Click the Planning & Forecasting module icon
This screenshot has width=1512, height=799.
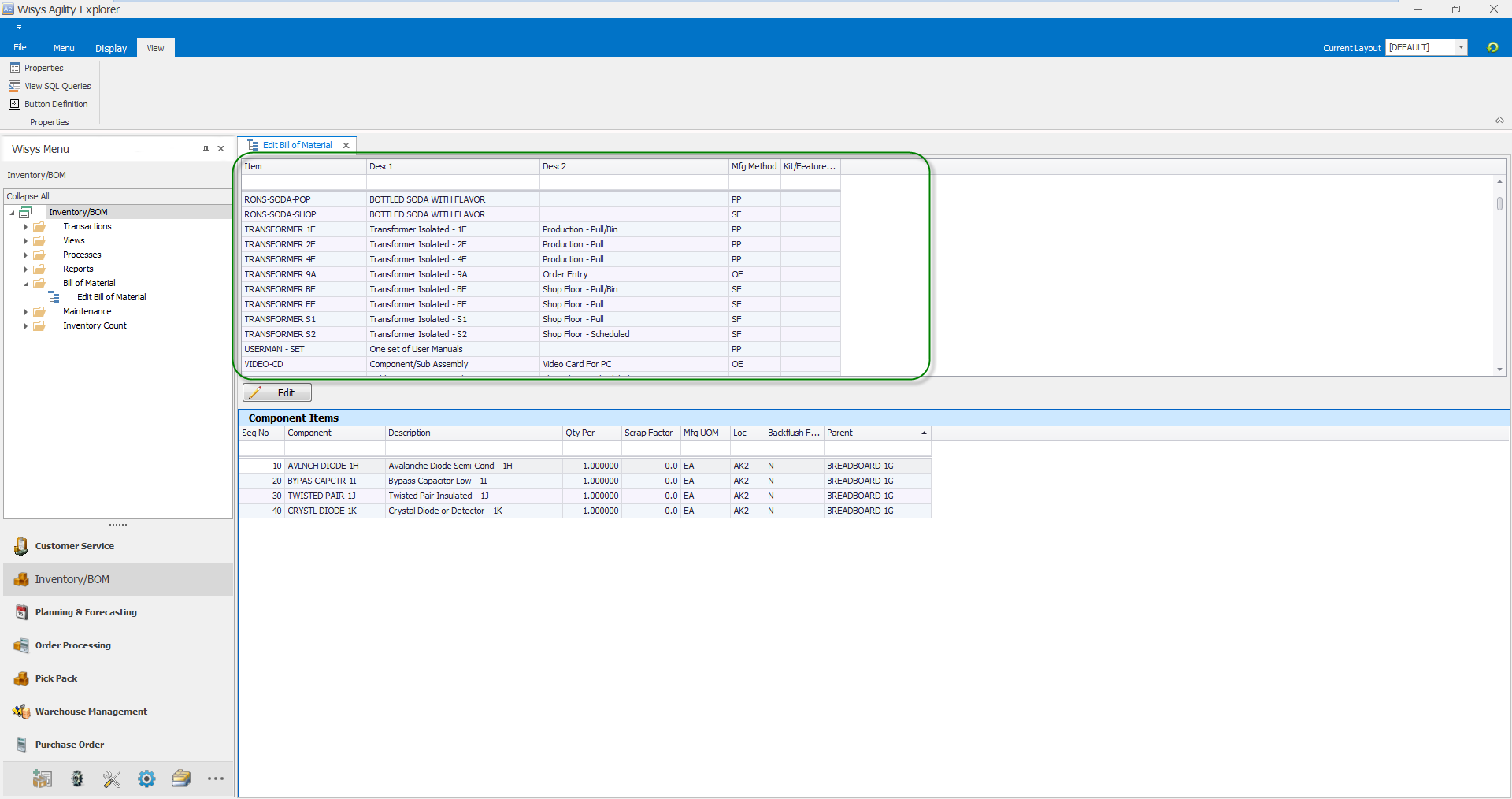(21, 612)
